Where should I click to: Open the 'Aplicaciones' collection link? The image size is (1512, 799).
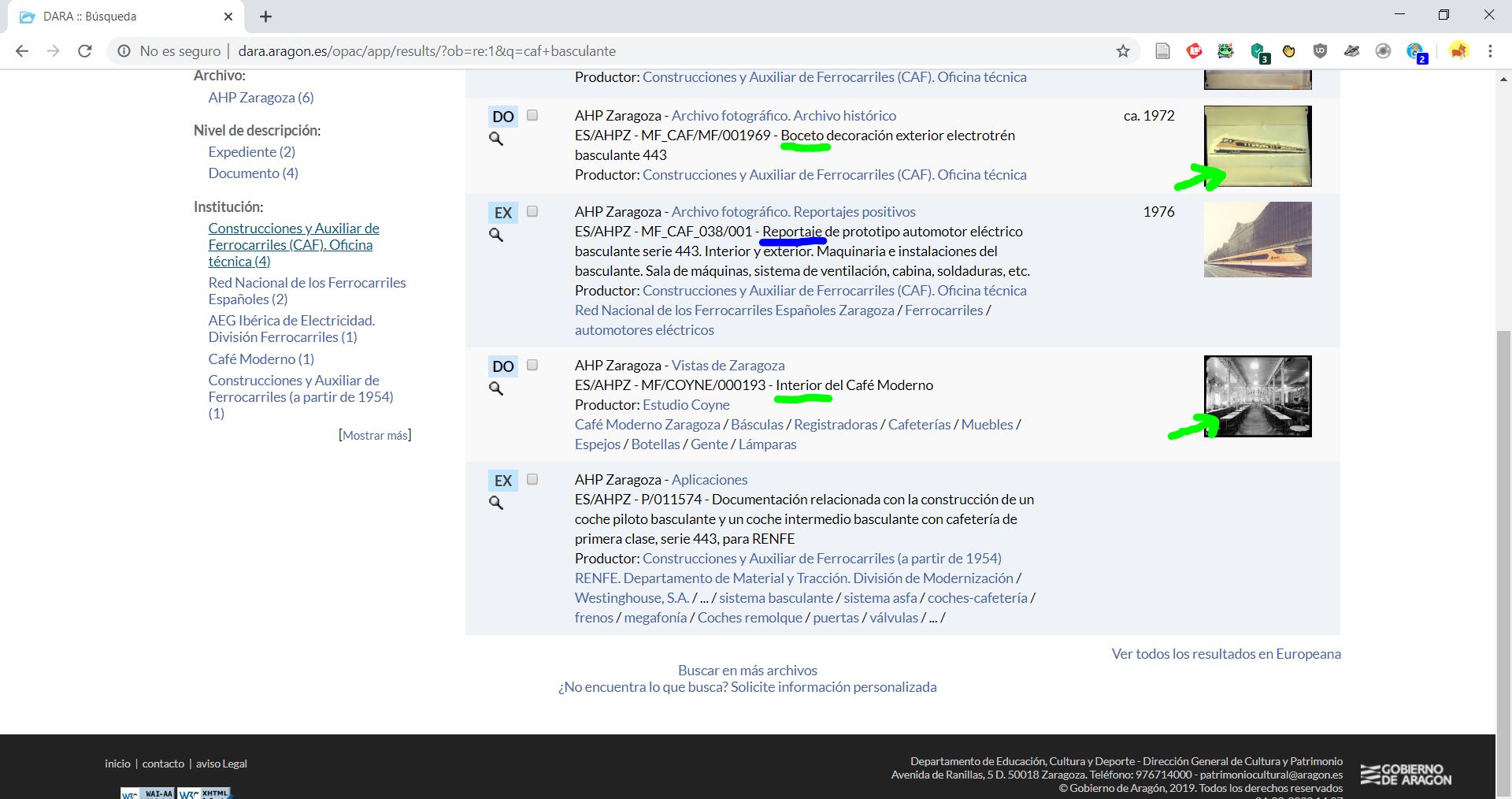[x=710, y=480]
